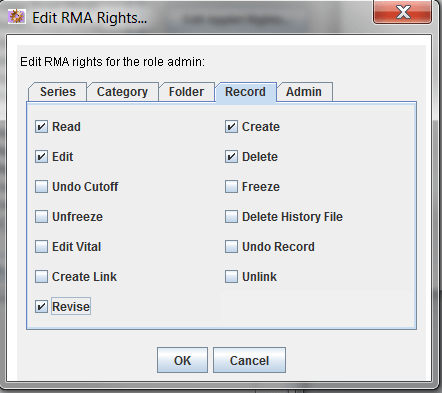Check the Freeze checkbox

231,187
